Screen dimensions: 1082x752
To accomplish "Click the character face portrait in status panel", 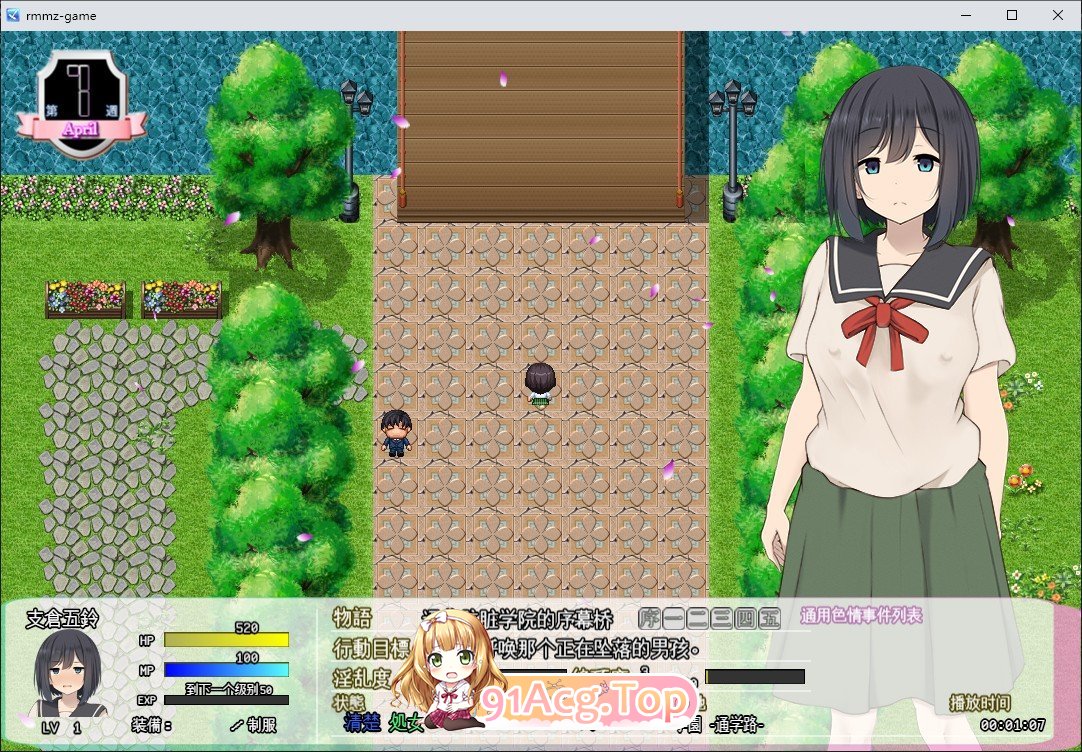I will coord(68,673).
